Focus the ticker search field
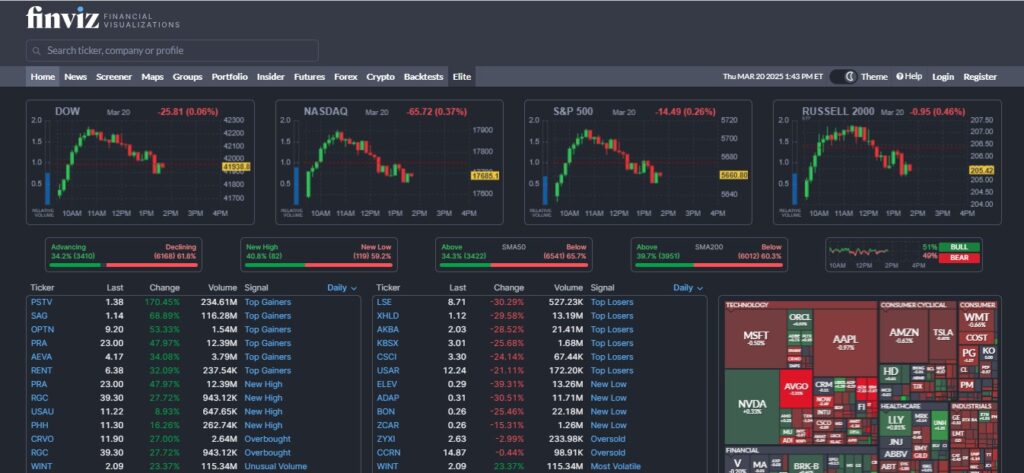The width and height of the screenshot is (1024, 473). [172, 51]
